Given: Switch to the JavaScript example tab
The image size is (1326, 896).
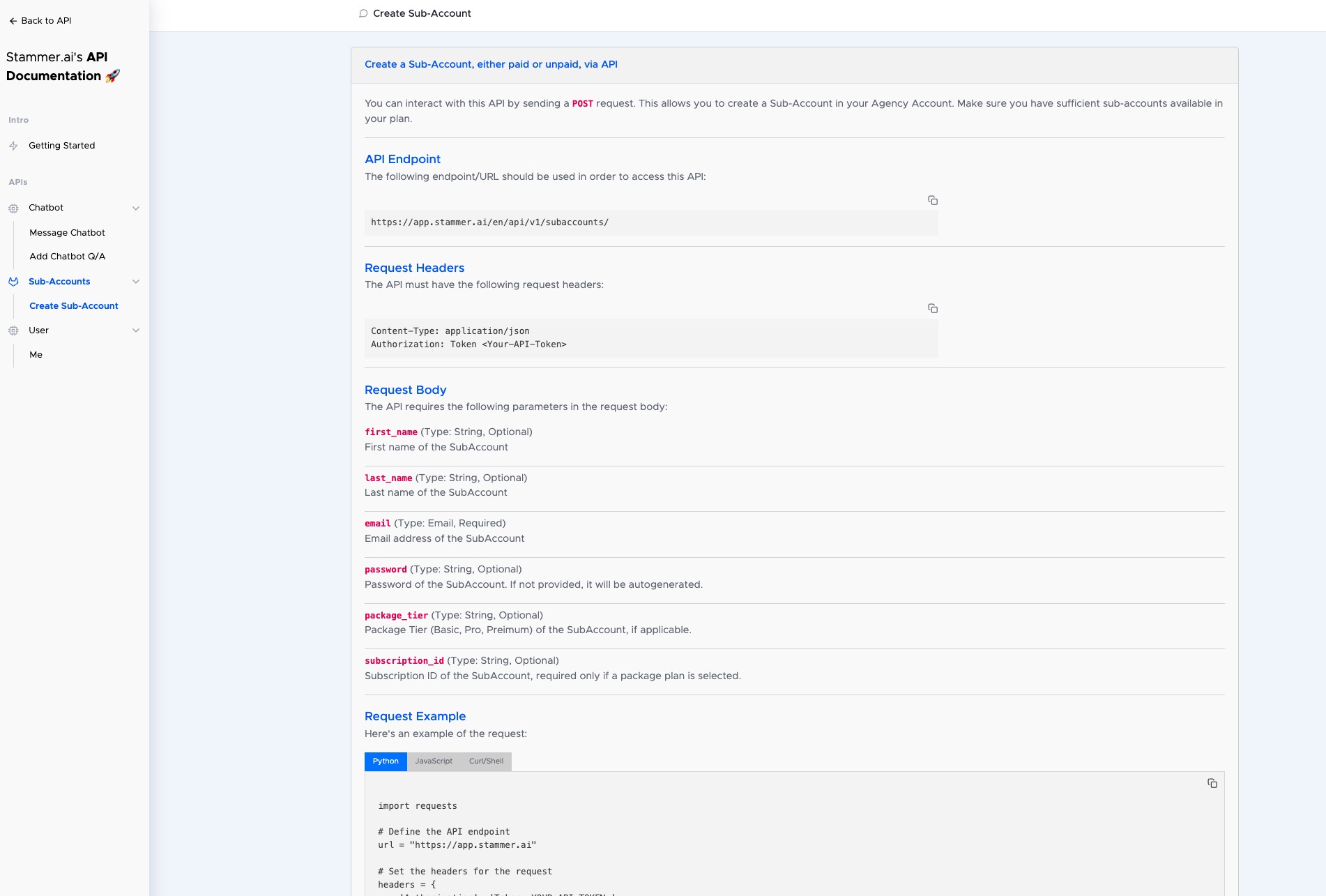Looking at the screenshot, I should [433, 761].
